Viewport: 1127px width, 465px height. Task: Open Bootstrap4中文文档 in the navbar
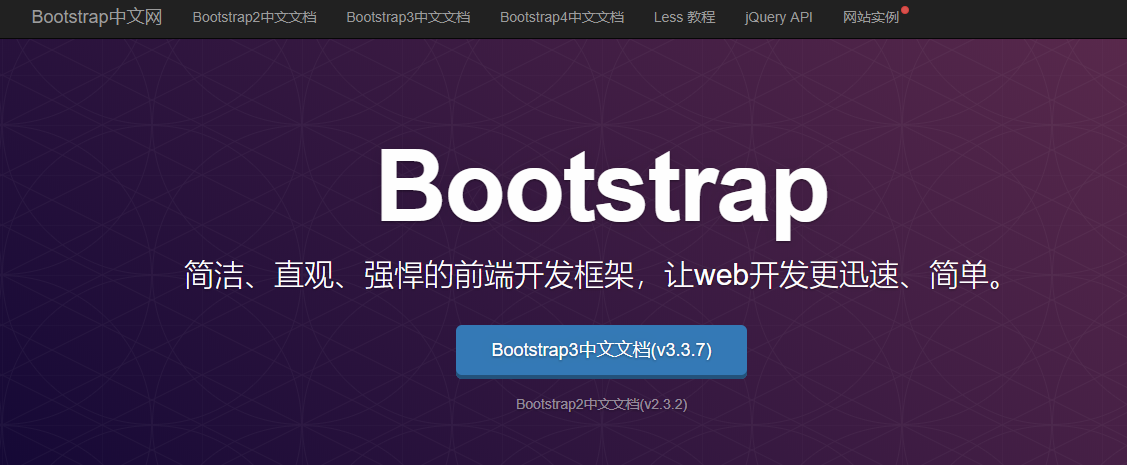[562, 17]
